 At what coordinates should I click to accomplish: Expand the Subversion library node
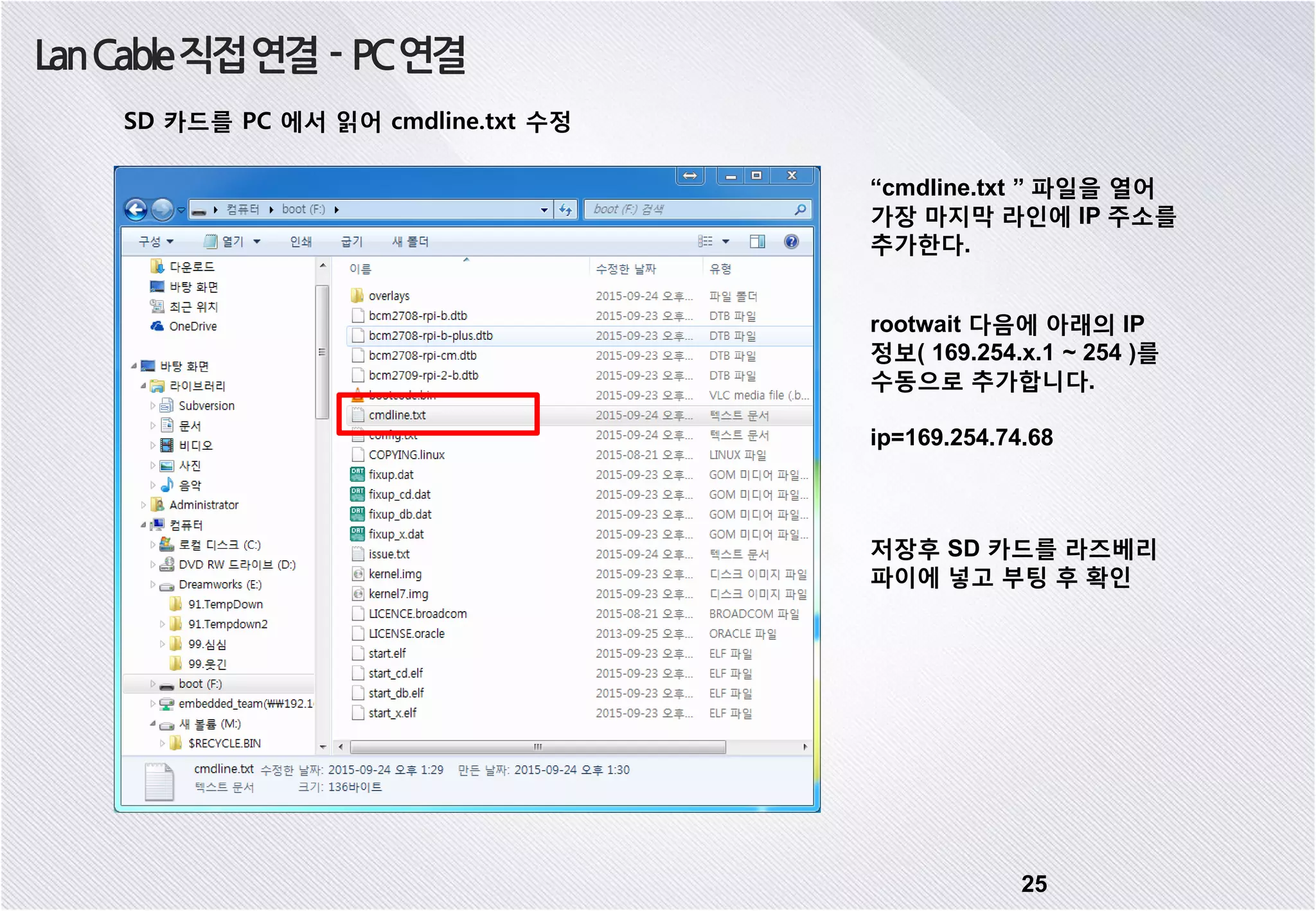point(153,406)
